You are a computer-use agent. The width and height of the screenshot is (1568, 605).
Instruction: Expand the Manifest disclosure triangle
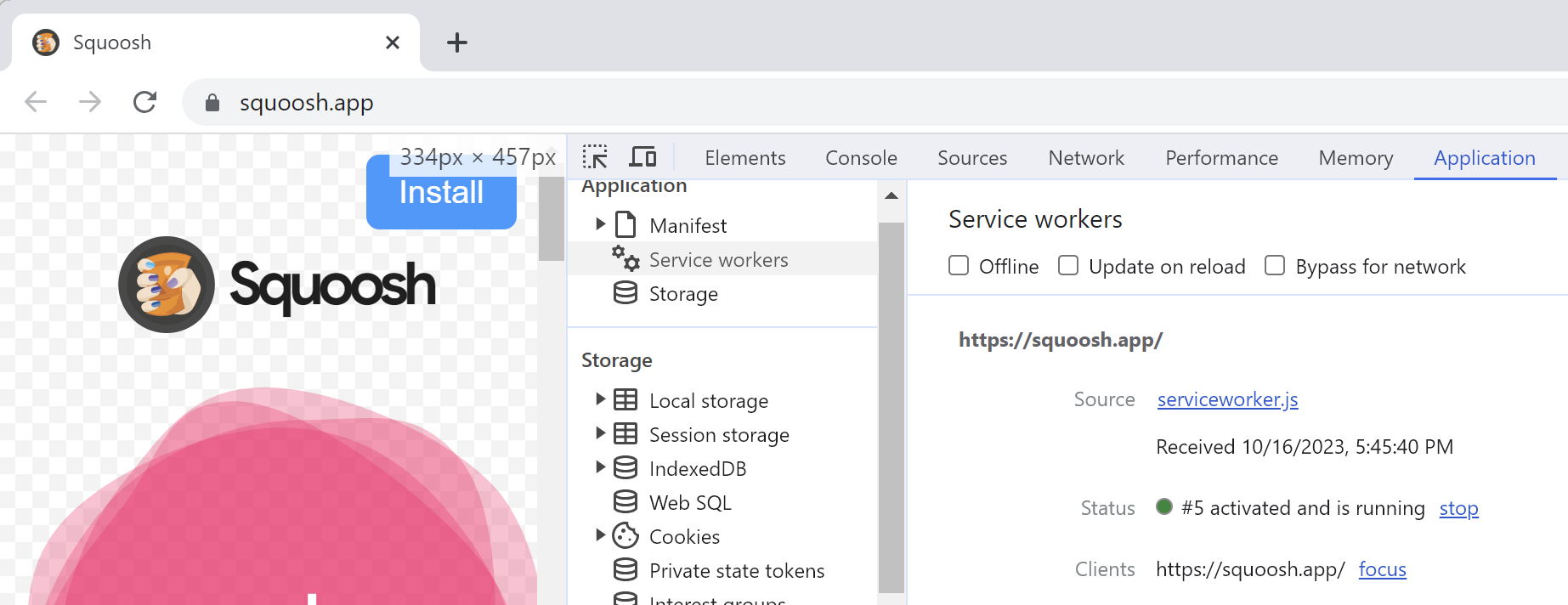[601, 224]
